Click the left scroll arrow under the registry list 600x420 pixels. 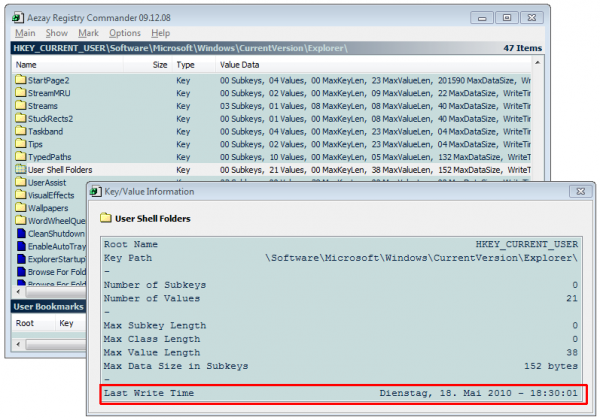click(18, 291)
